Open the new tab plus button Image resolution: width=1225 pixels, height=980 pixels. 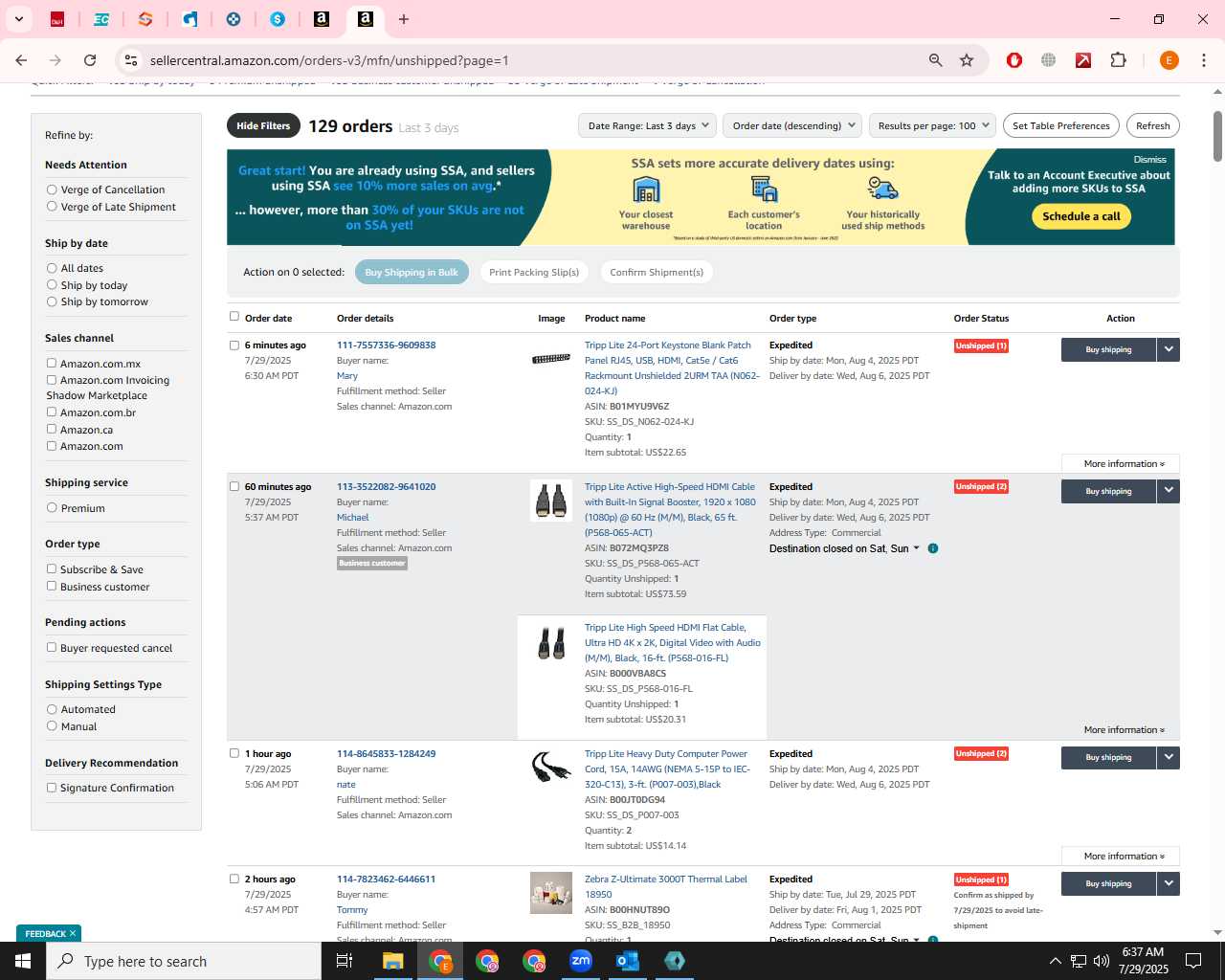click(x=404, y=19)
